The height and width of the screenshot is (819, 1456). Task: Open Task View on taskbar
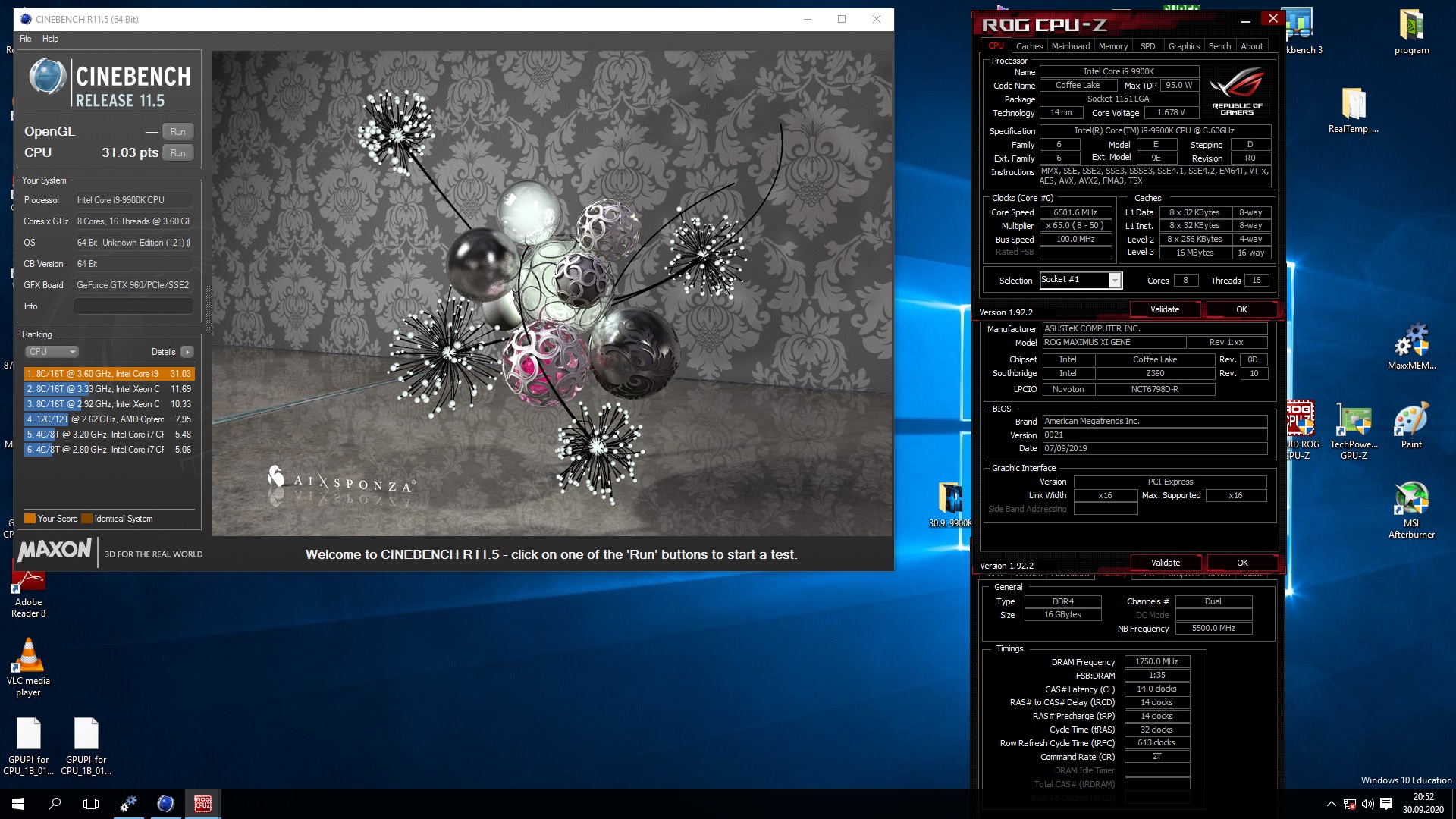[x=91, y=804]
